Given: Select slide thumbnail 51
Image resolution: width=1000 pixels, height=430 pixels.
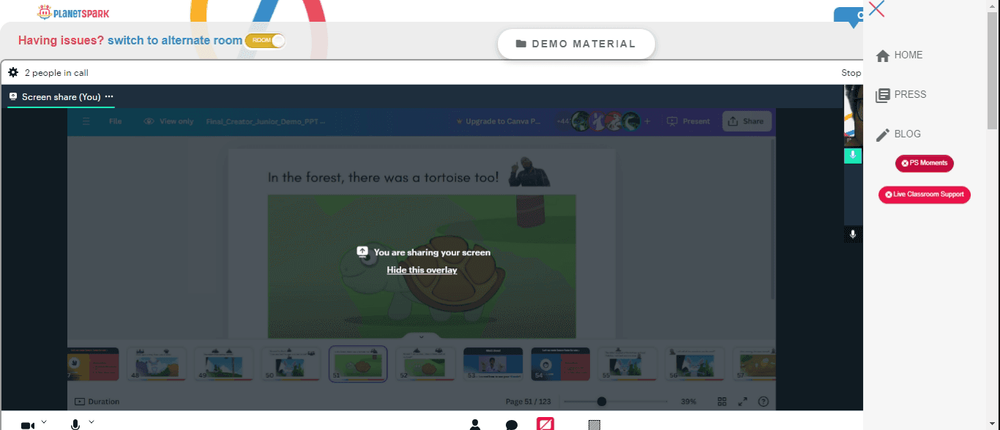Looking at the screenshot, I should coord(358,364).
